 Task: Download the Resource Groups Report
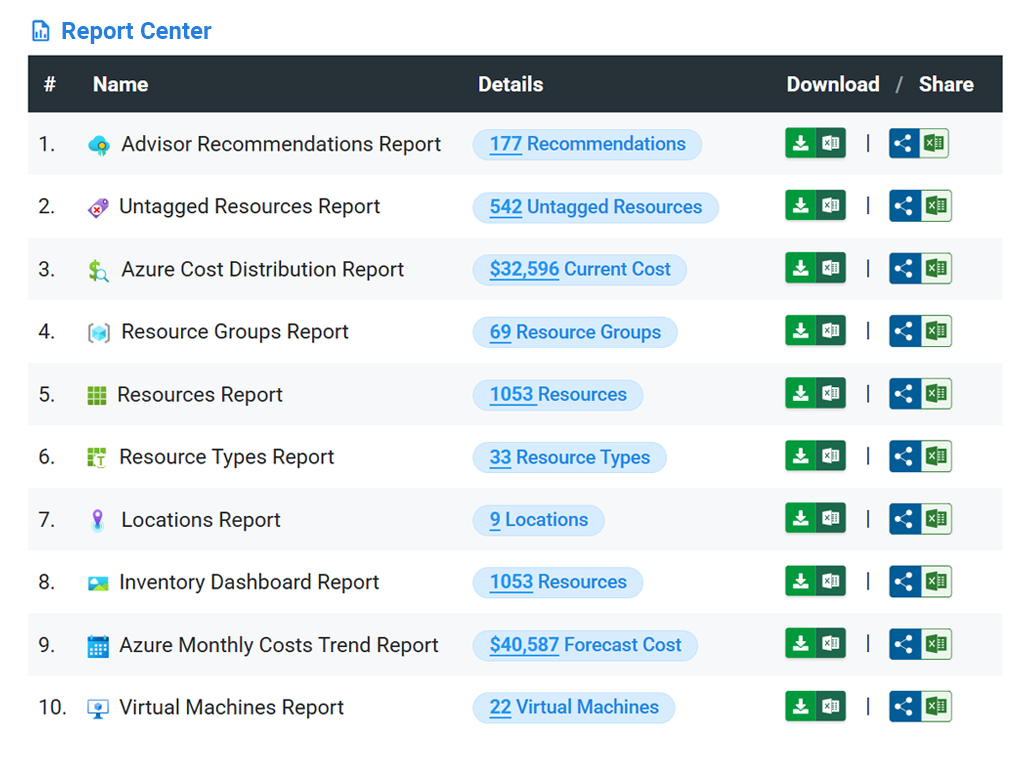tap(815, 330)
